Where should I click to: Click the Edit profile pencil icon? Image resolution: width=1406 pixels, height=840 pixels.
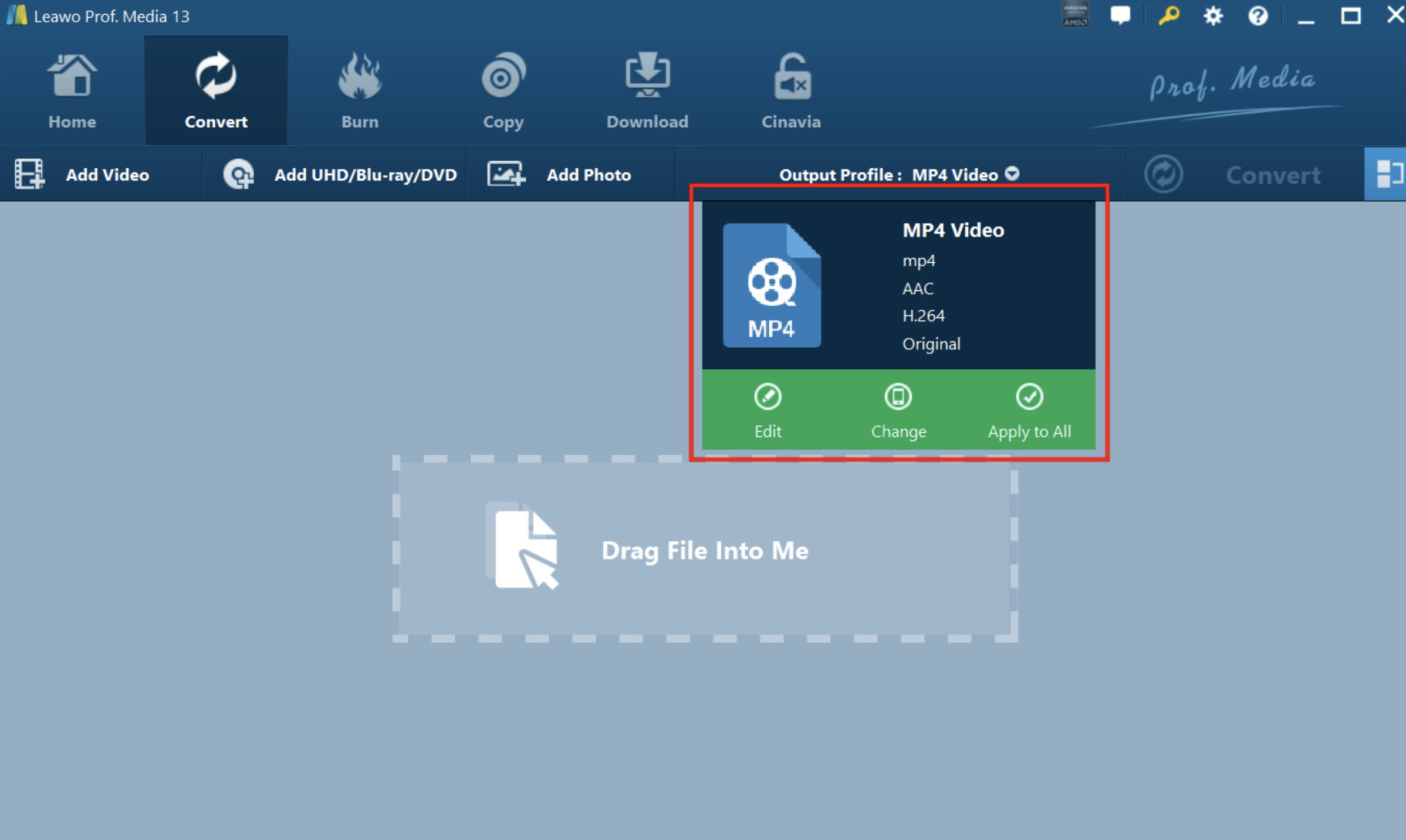click(x=768, y=397)
